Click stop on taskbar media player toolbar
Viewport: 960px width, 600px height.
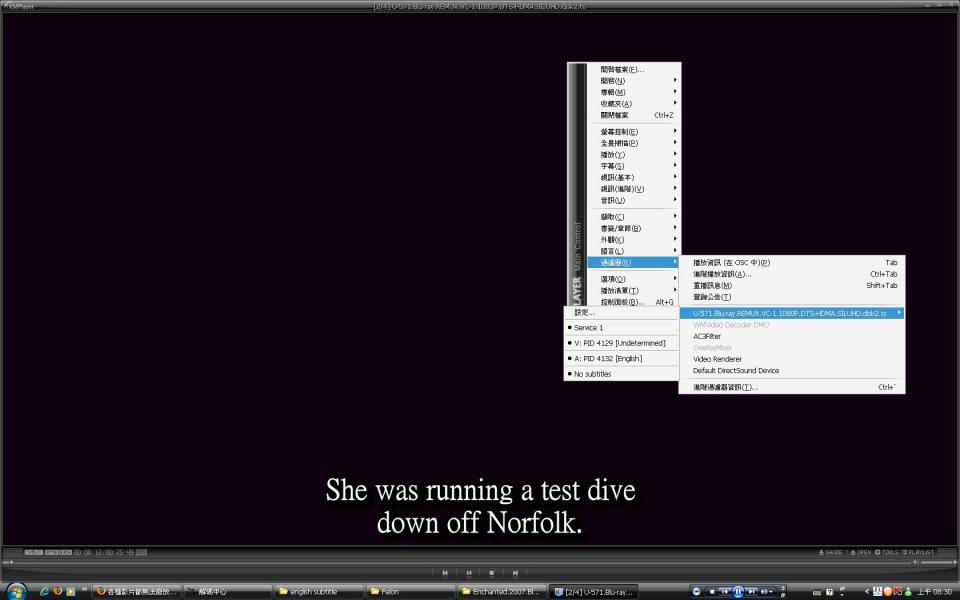(x=712, y=591)
